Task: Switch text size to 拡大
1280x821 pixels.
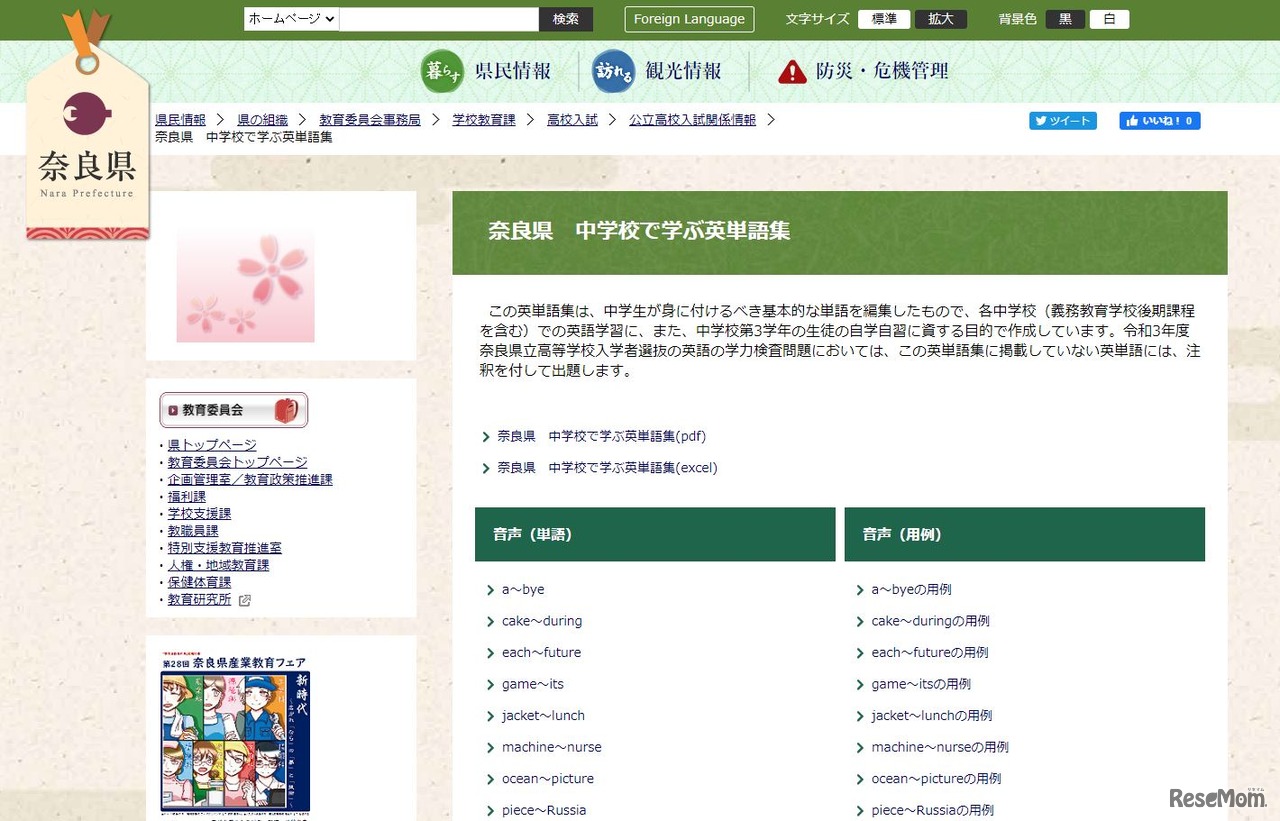Action: tap(940, 18)
